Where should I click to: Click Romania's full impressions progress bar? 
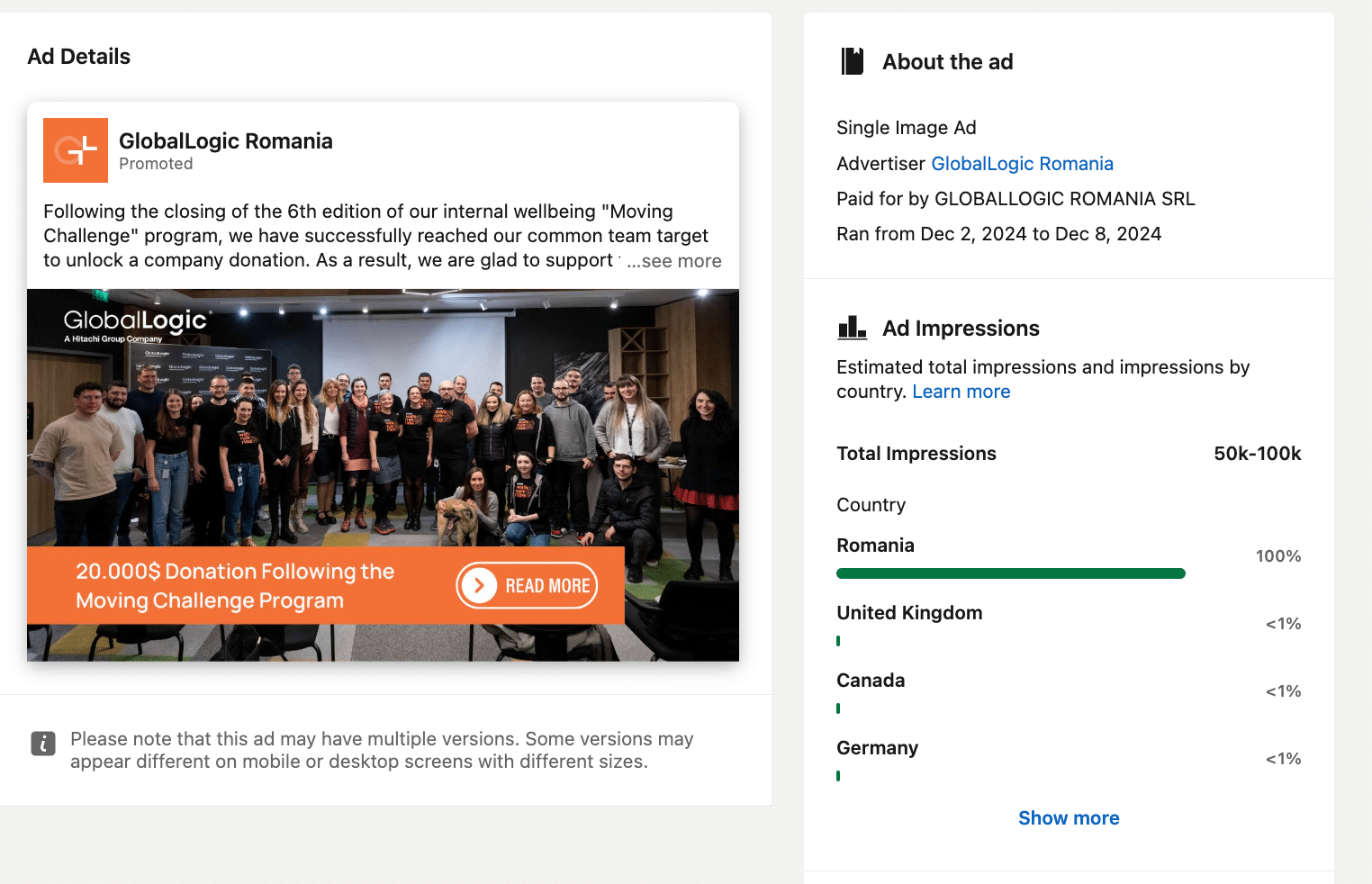(x=1010, y=573)
